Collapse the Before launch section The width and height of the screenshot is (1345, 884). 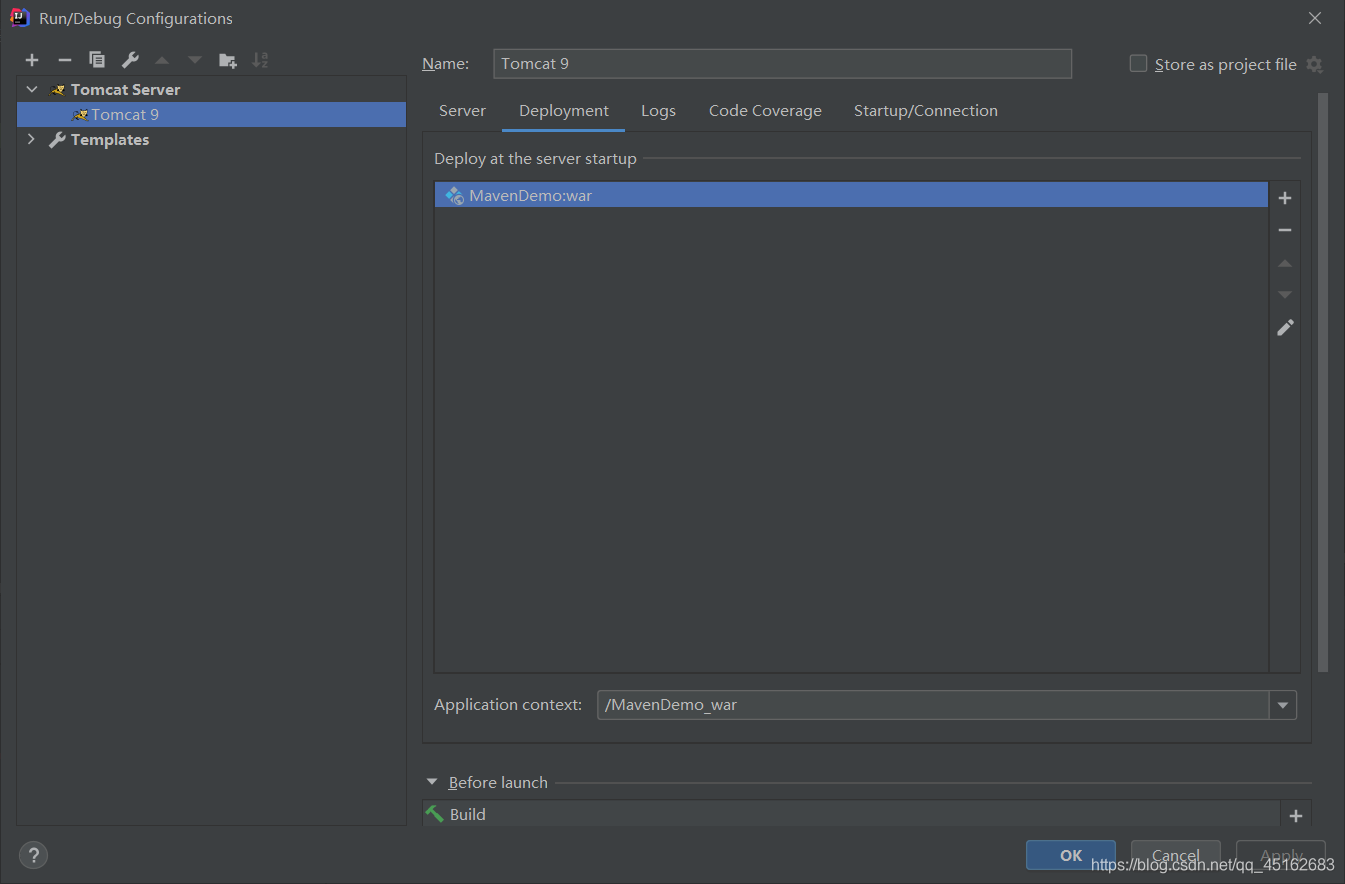pyautogui.click(x=432, y=782)
